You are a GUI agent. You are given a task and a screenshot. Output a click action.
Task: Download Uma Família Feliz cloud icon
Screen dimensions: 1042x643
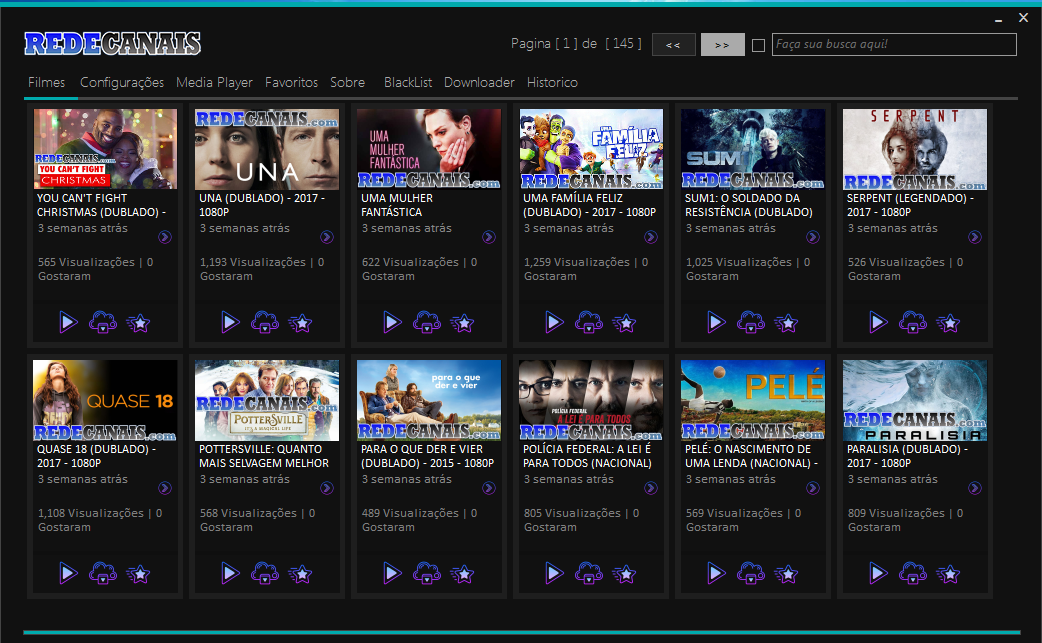pyautogui.click(x=589, y=323)
